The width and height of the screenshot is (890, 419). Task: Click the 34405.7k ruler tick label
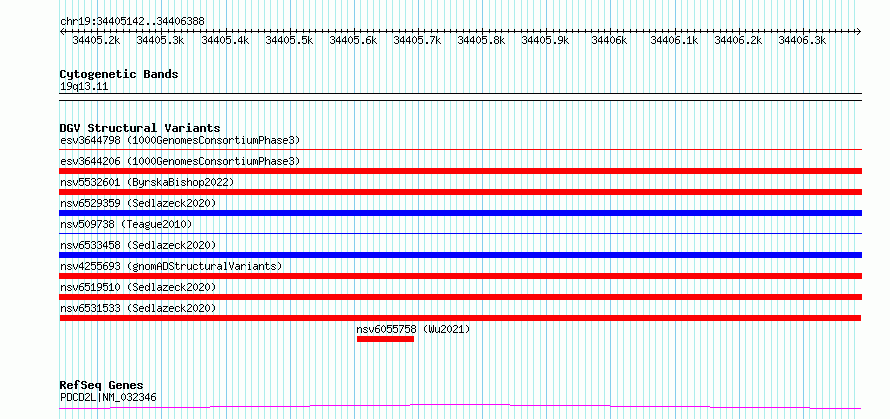(x=417, y=40)
